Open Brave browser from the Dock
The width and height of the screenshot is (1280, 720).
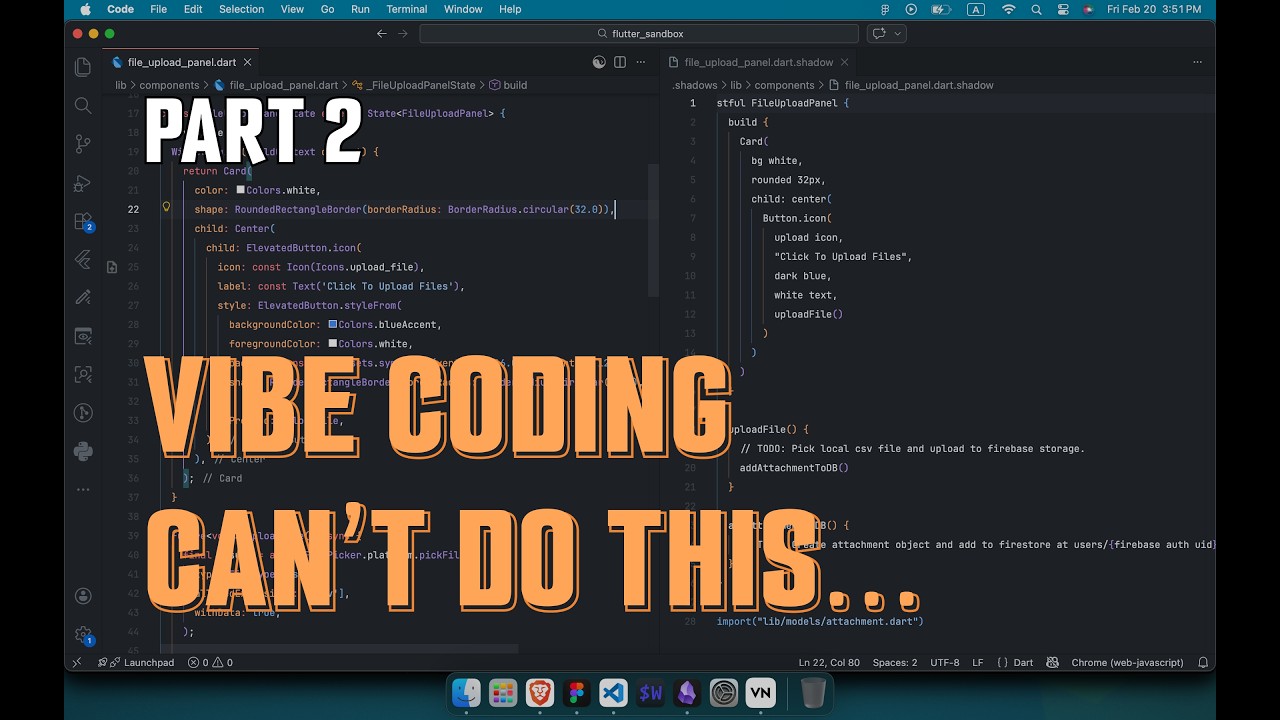pos(539,692)
